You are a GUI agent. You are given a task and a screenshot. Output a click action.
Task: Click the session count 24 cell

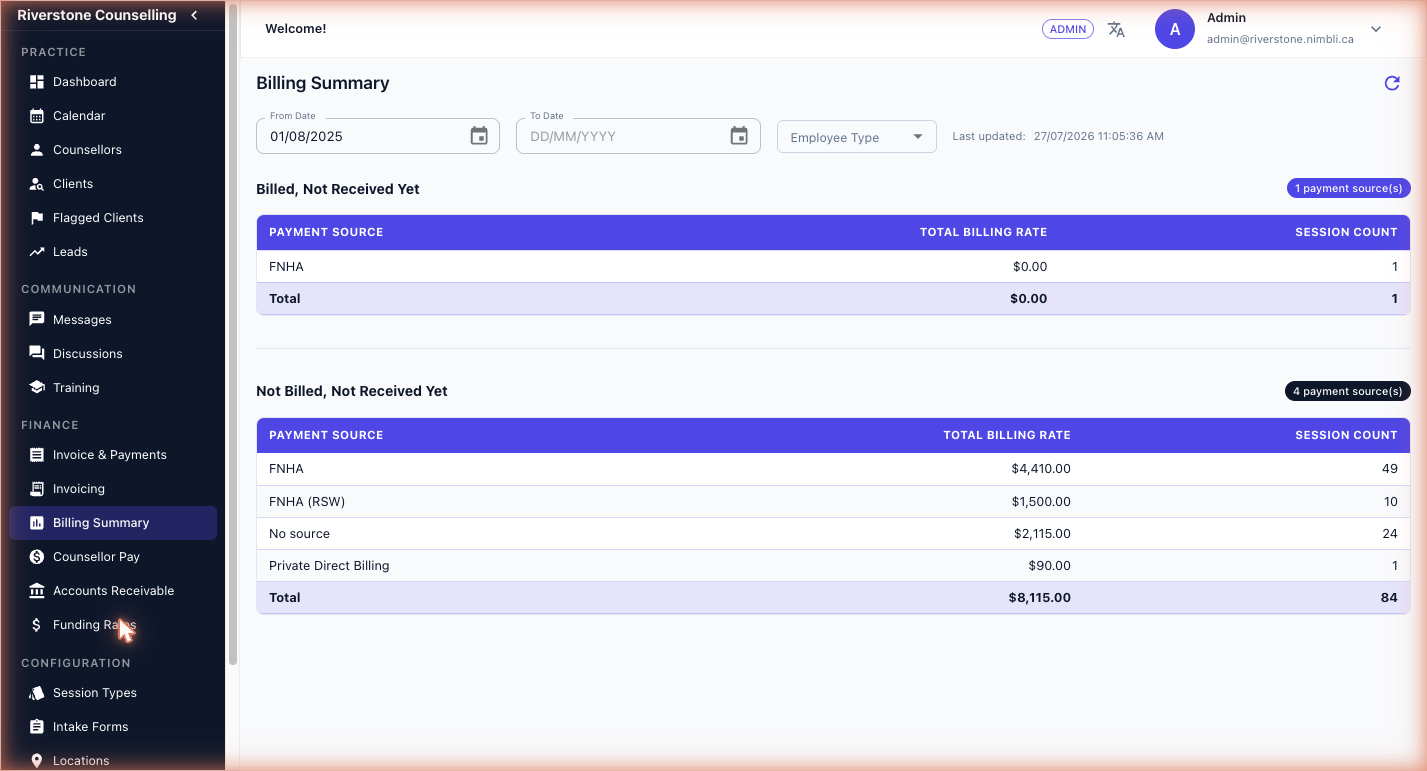1390,533
